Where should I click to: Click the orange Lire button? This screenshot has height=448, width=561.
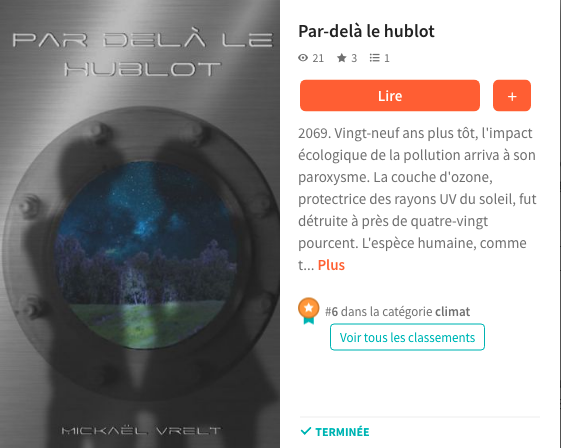(390, 96)
